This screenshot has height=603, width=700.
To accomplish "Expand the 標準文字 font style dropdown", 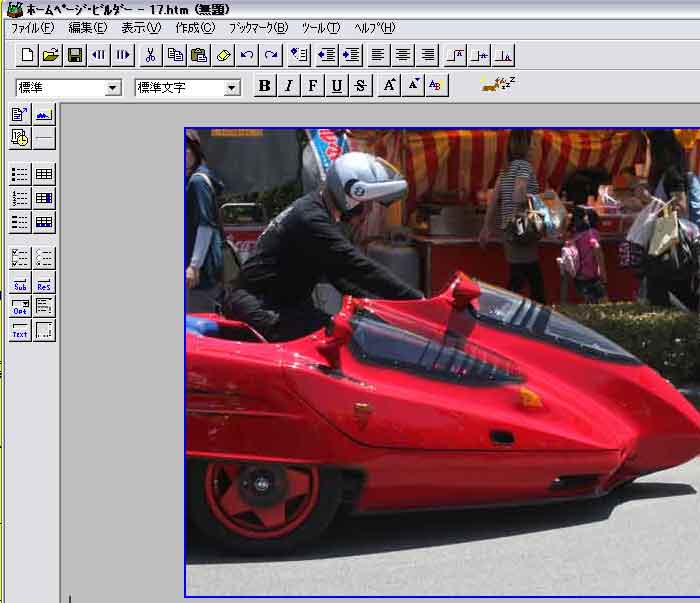I will click(232, 88).
